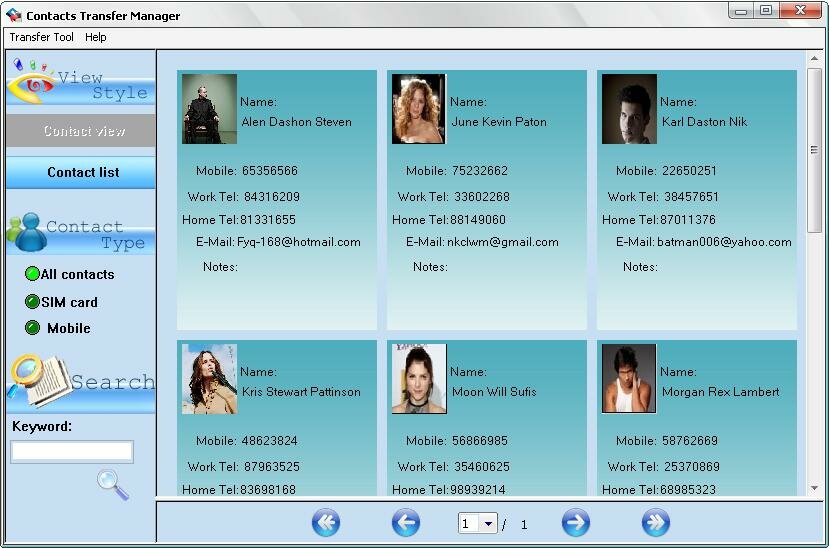The width and height of the screenshot is (829, 548).
Task: Click the View Style eye icon
Action: [x=32, y=81]
